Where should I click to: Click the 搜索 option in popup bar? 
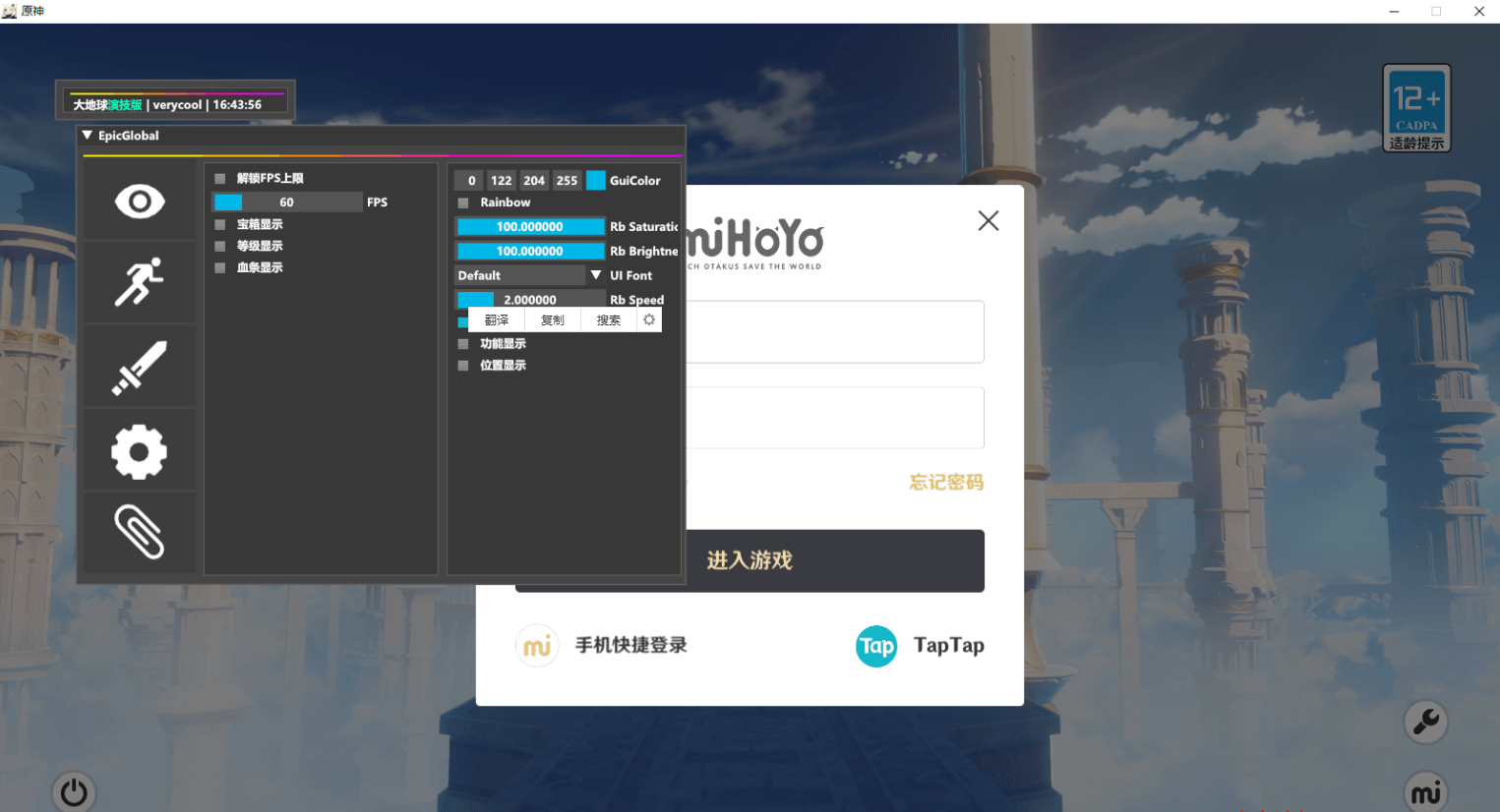pyautogui.click(x=608, y=319)
